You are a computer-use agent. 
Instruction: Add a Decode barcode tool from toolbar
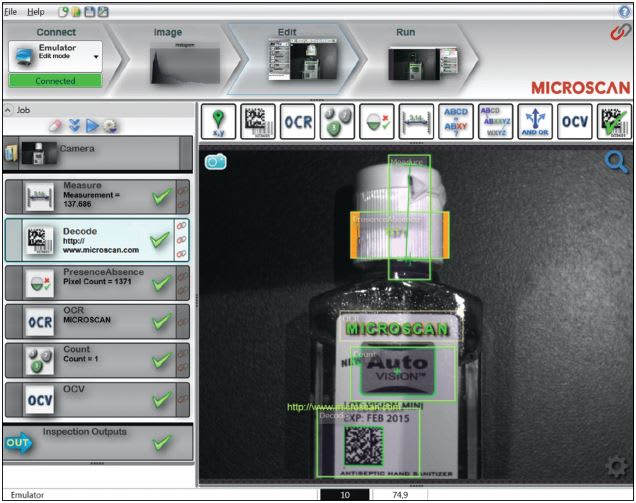pyautogui.click(x=258, y=121)
